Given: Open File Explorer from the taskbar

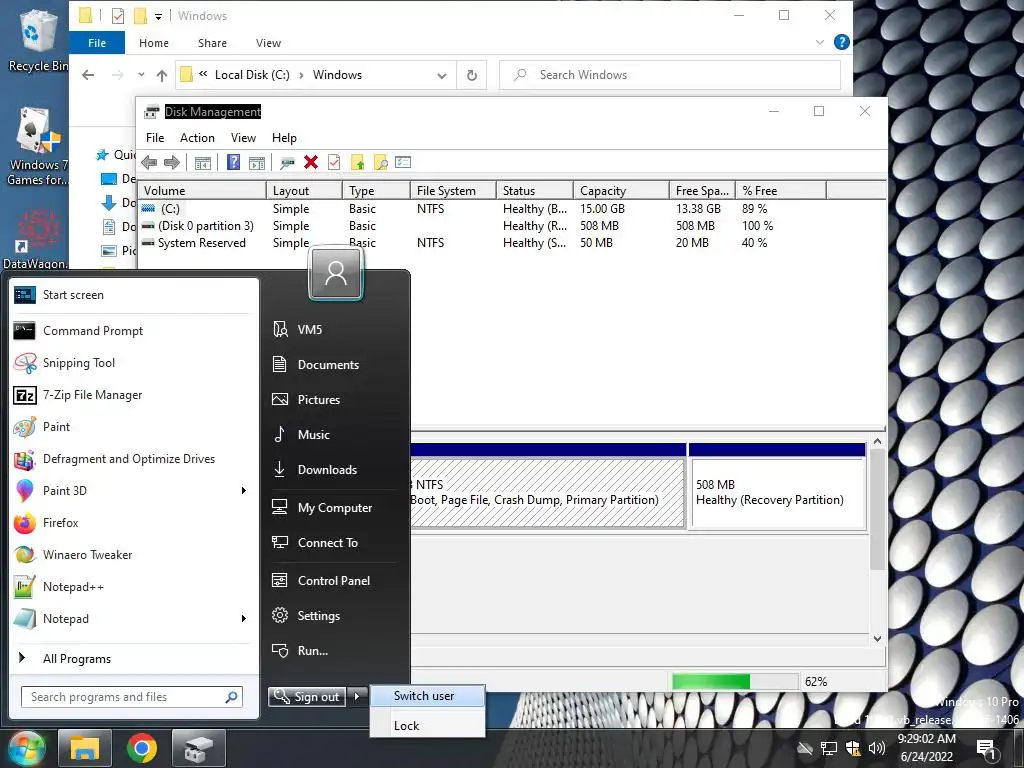Looking at the screenshot, I should point(85,748).
